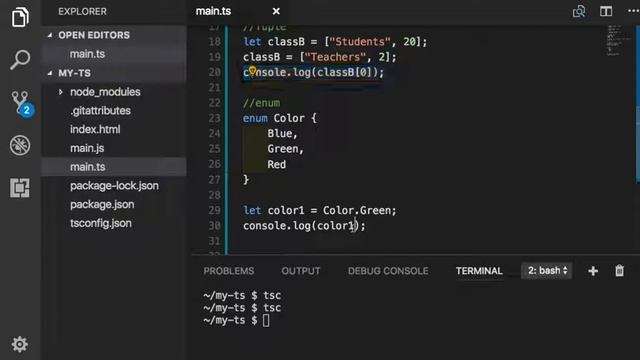The height and width of the screenshot is (360, 640).
Task: Select main.ts in the MY-TS file tree
Action: coord(88,167)
